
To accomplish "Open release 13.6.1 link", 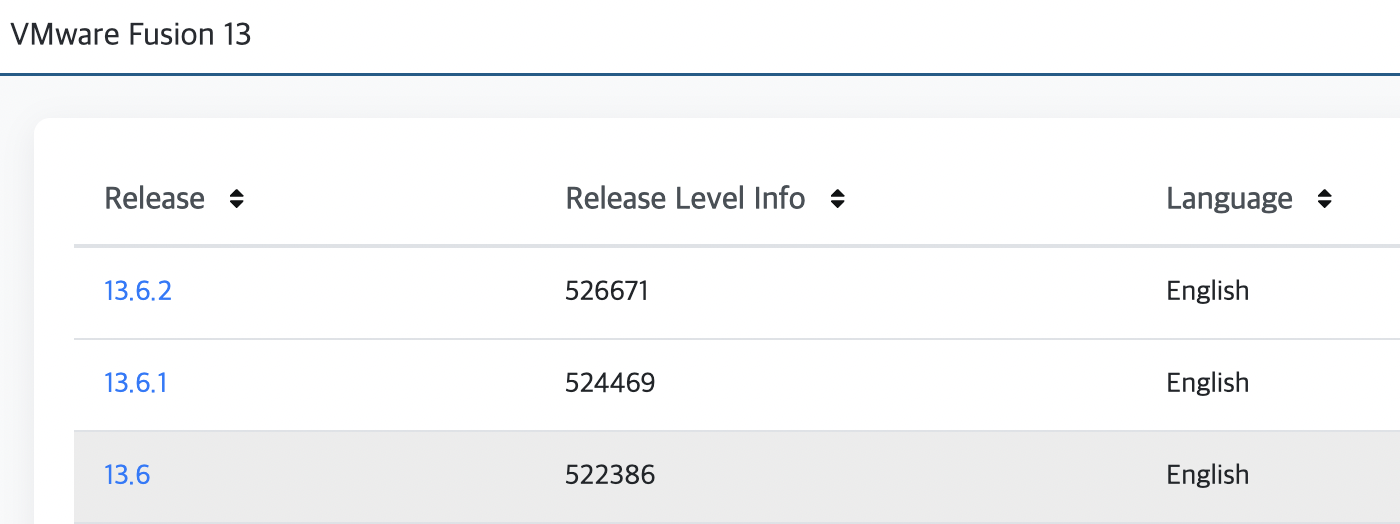I will pyautogui.click(x=136, y=383).
